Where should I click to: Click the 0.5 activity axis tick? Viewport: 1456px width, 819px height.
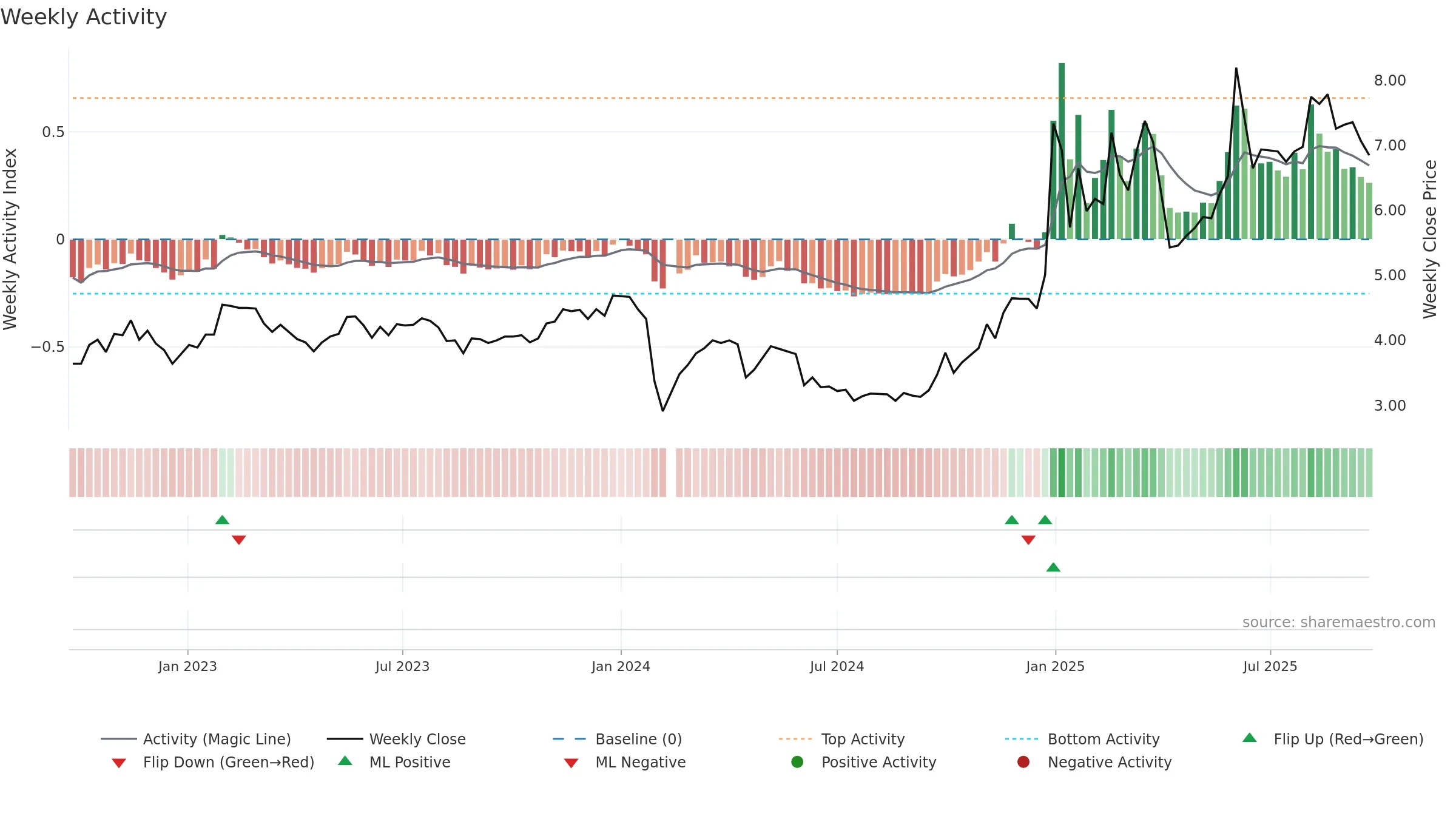tap(53, 132)
